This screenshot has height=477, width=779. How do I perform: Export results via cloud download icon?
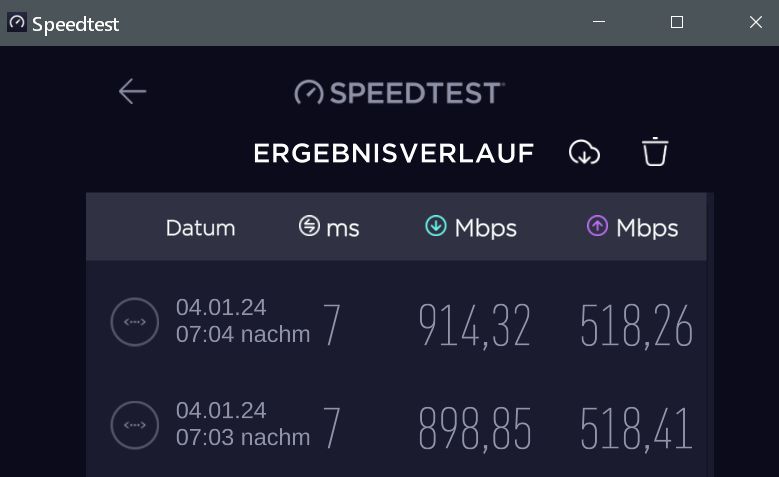click(584, 152)
